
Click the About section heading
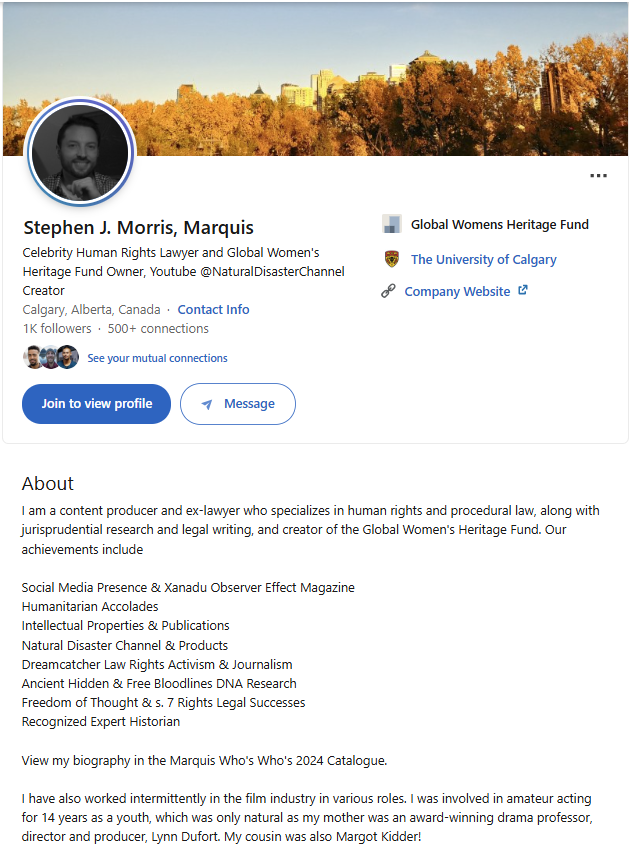coord(48,483)
